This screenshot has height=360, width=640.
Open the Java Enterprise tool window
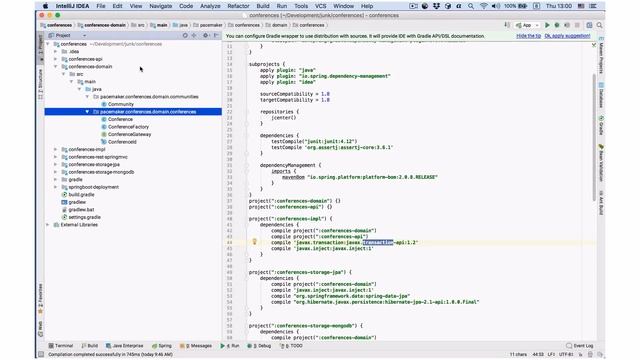click(124, 346)
